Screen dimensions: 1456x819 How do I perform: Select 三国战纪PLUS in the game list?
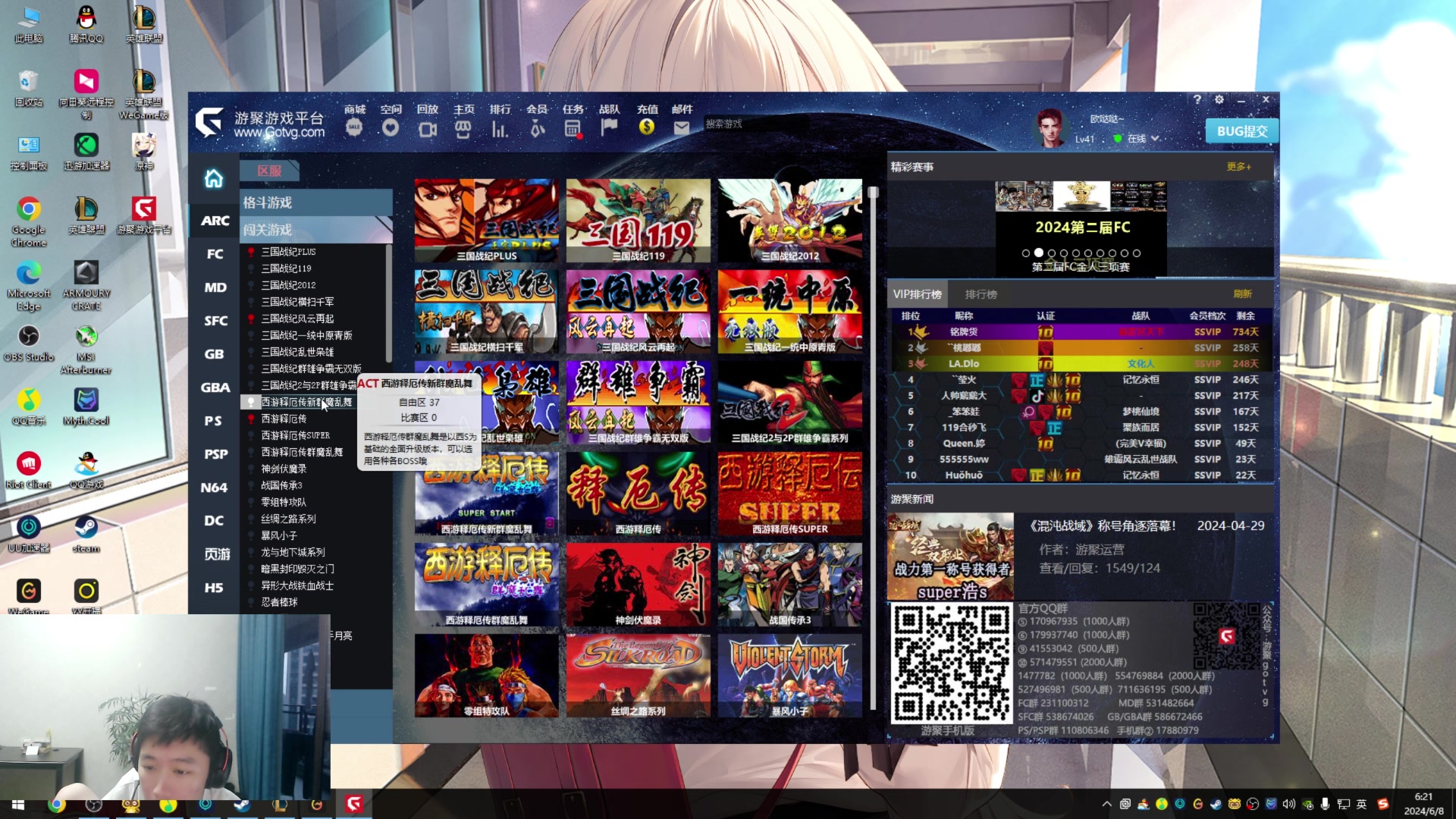pyautogui.click(x=288, y=252)
